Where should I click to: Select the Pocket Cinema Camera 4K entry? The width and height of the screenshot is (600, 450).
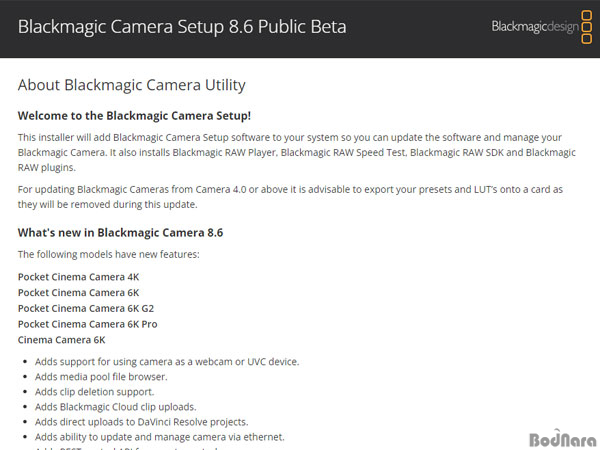click(78, 277)
